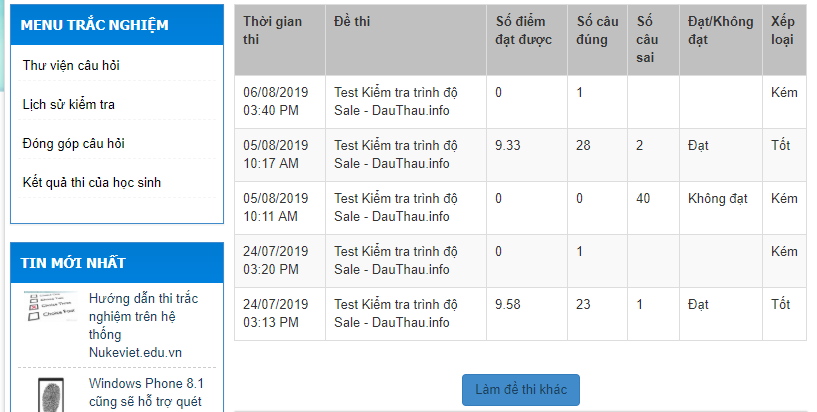Click the 24/07/2019 03:20 PM date cell
This screenshot has width=817, height=412.
pos(276,260)
